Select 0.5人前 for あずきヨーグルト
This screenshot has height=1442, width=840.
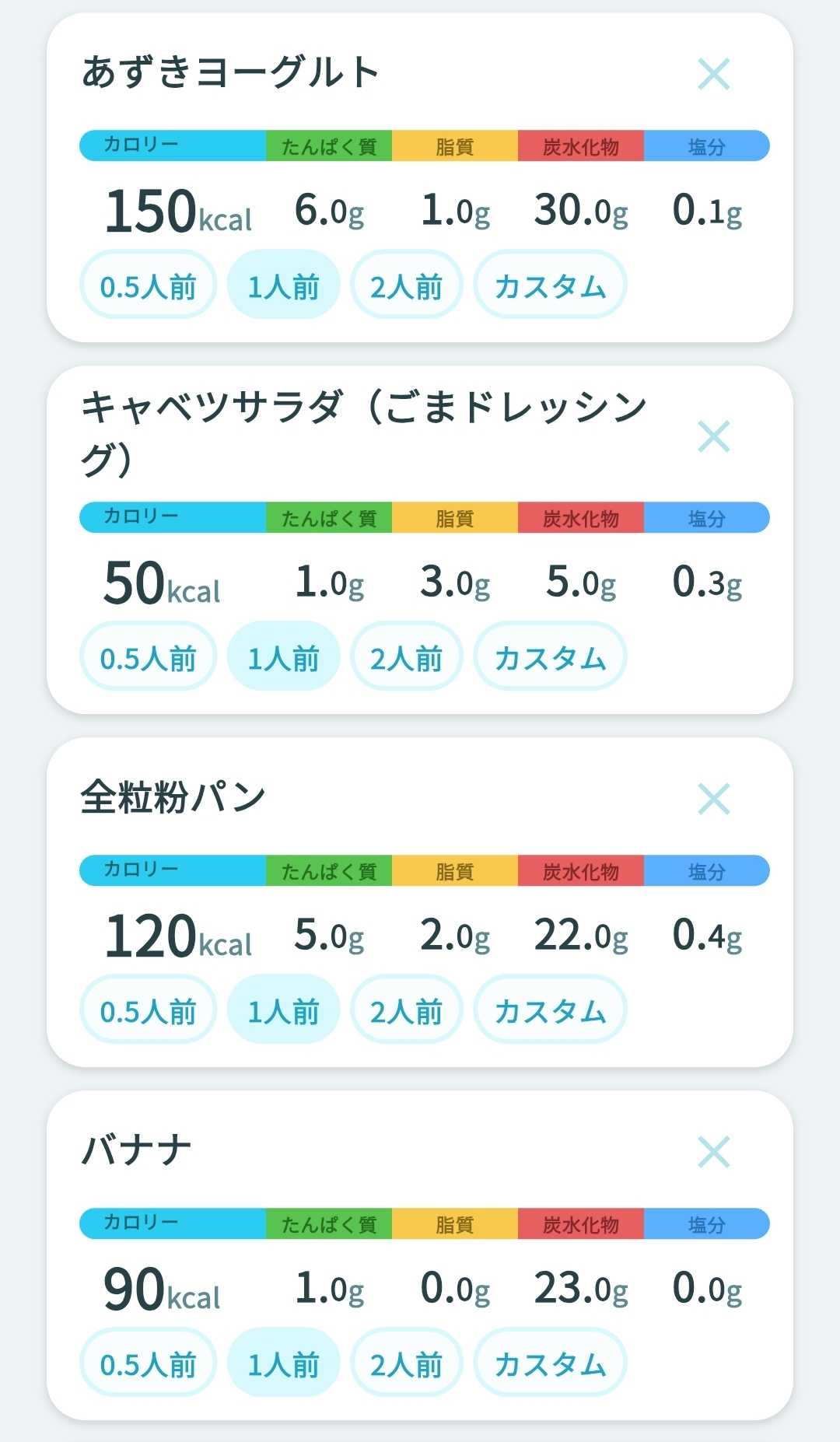[x=148, y=285]
